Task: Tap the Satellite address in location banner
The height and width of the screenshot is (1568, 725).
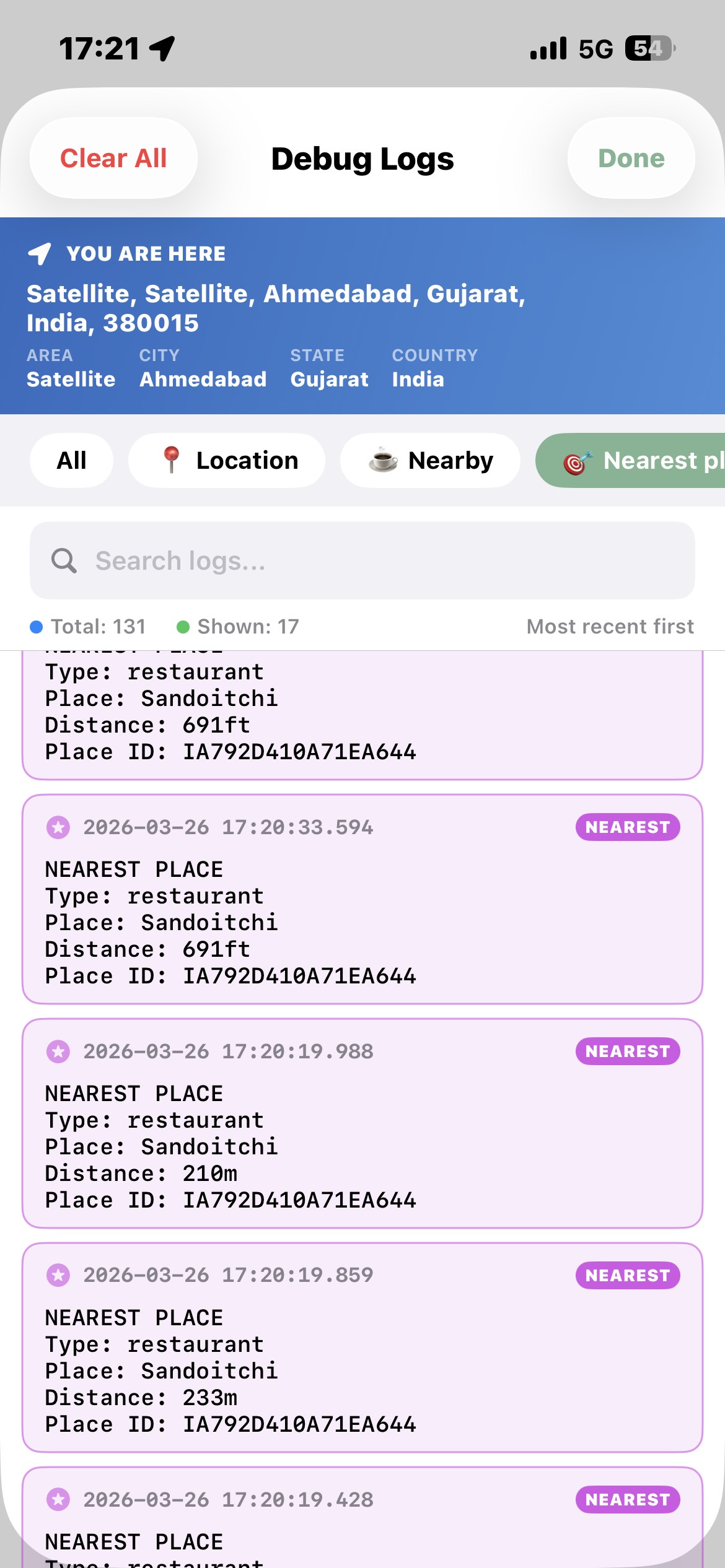Action: tap(276, 308)
